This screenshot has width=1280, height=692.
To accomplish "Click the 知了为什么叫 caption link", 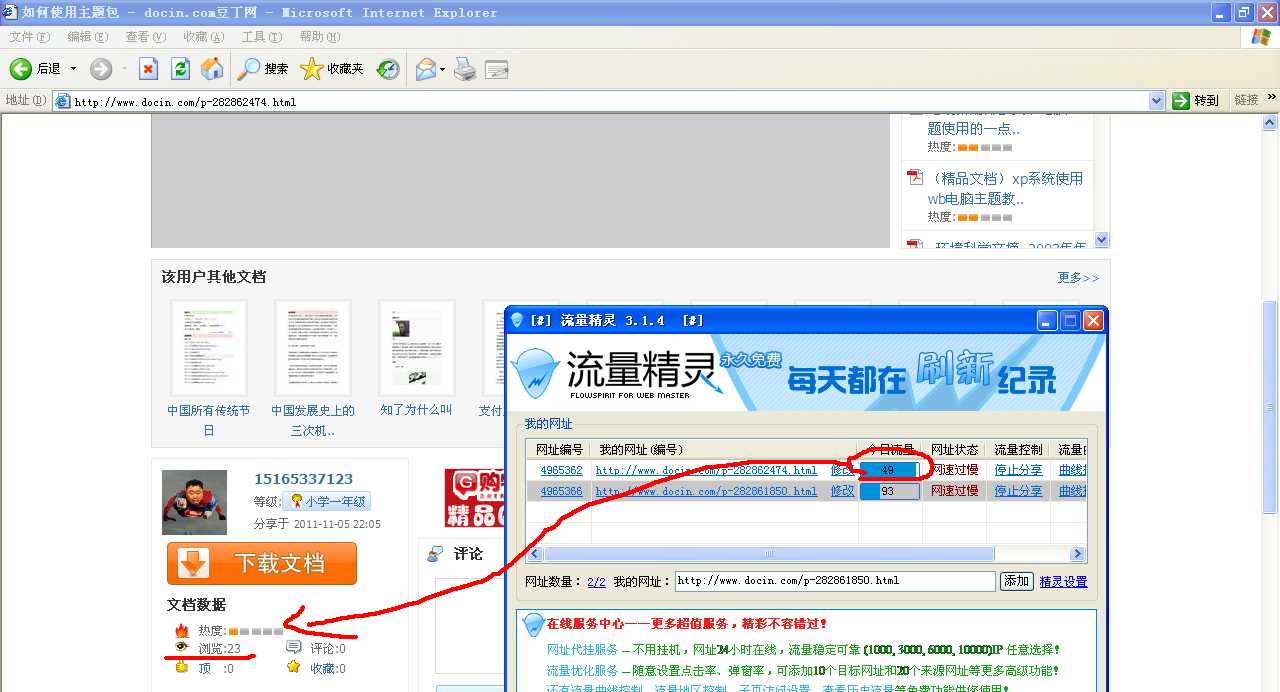I will coord(416,410).
